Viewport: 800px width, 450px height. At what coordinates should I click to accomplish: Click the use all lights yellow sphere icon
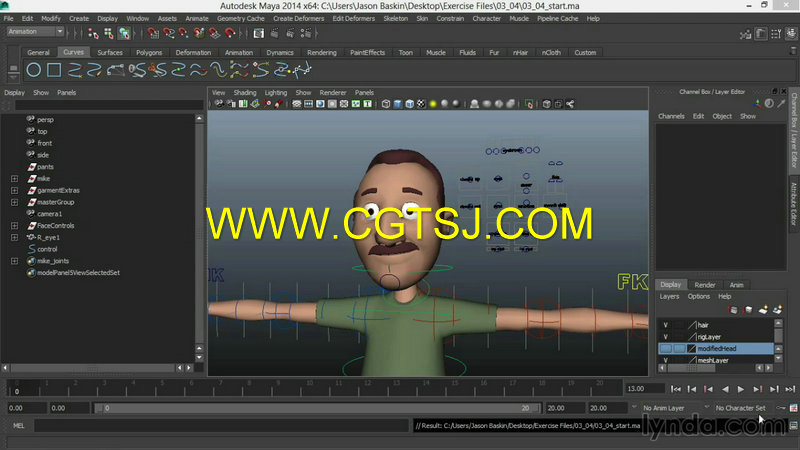coord(433,104)
